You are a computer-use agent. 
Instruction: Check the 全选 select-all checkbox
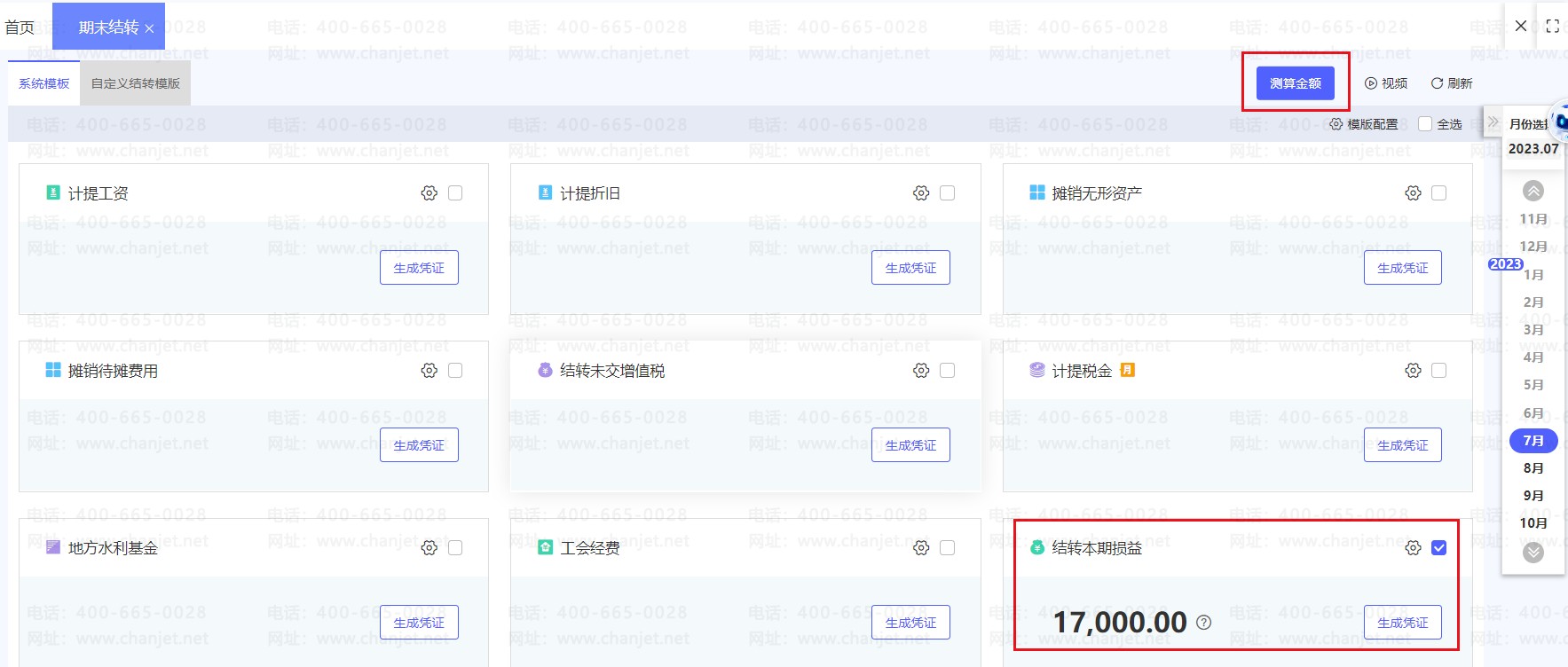click(x=1425, y=124)
